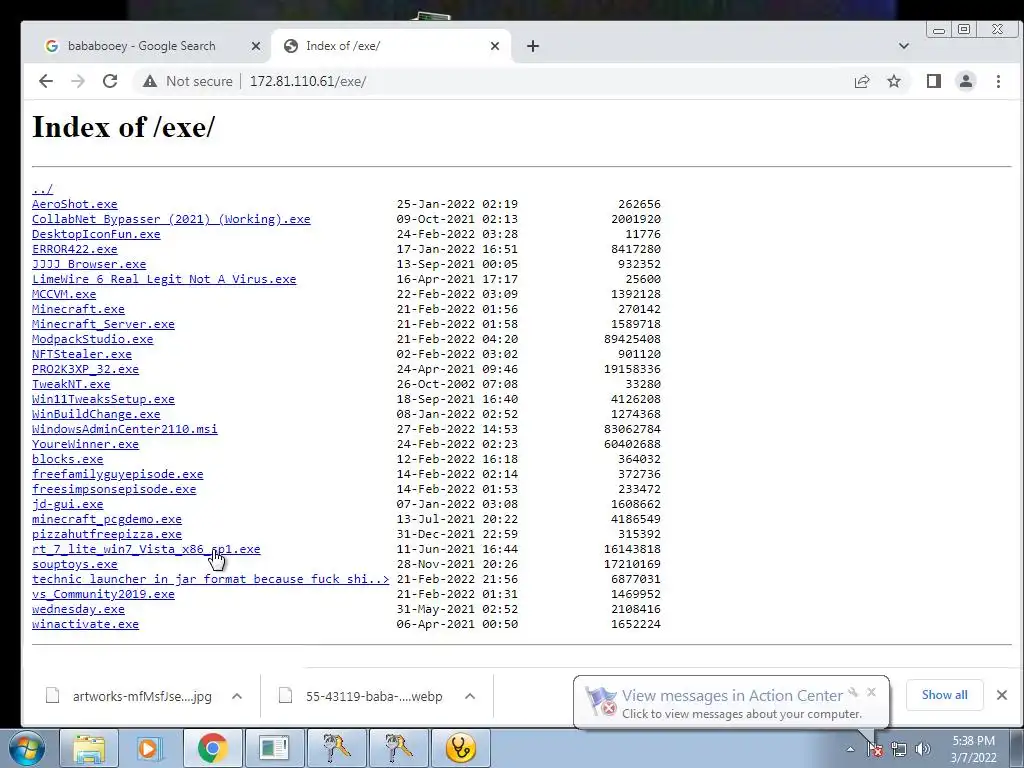Show hidden tray icons arrow
The image size is (1024, 768).
[x=850, y=749]
